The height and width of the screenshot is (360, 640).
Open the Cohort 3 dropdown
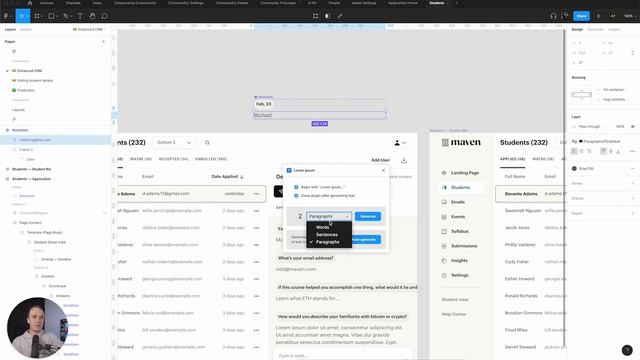[174, 142]
